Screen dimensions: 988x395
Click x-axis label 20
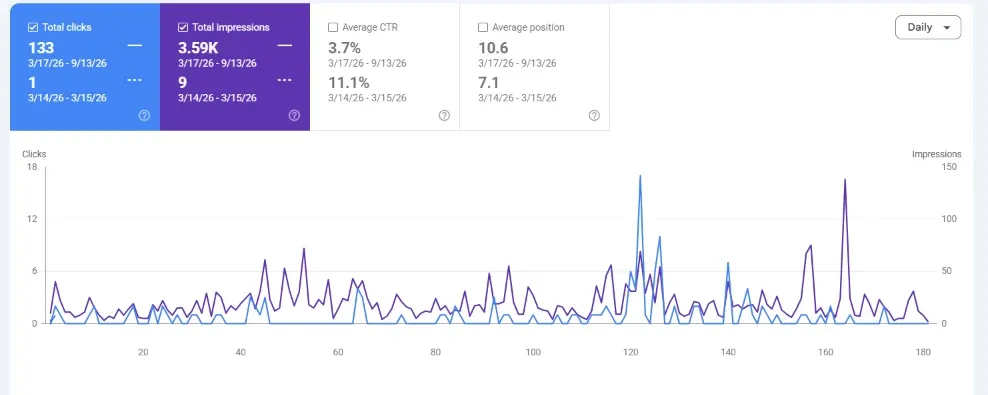[x=143, y=352]
